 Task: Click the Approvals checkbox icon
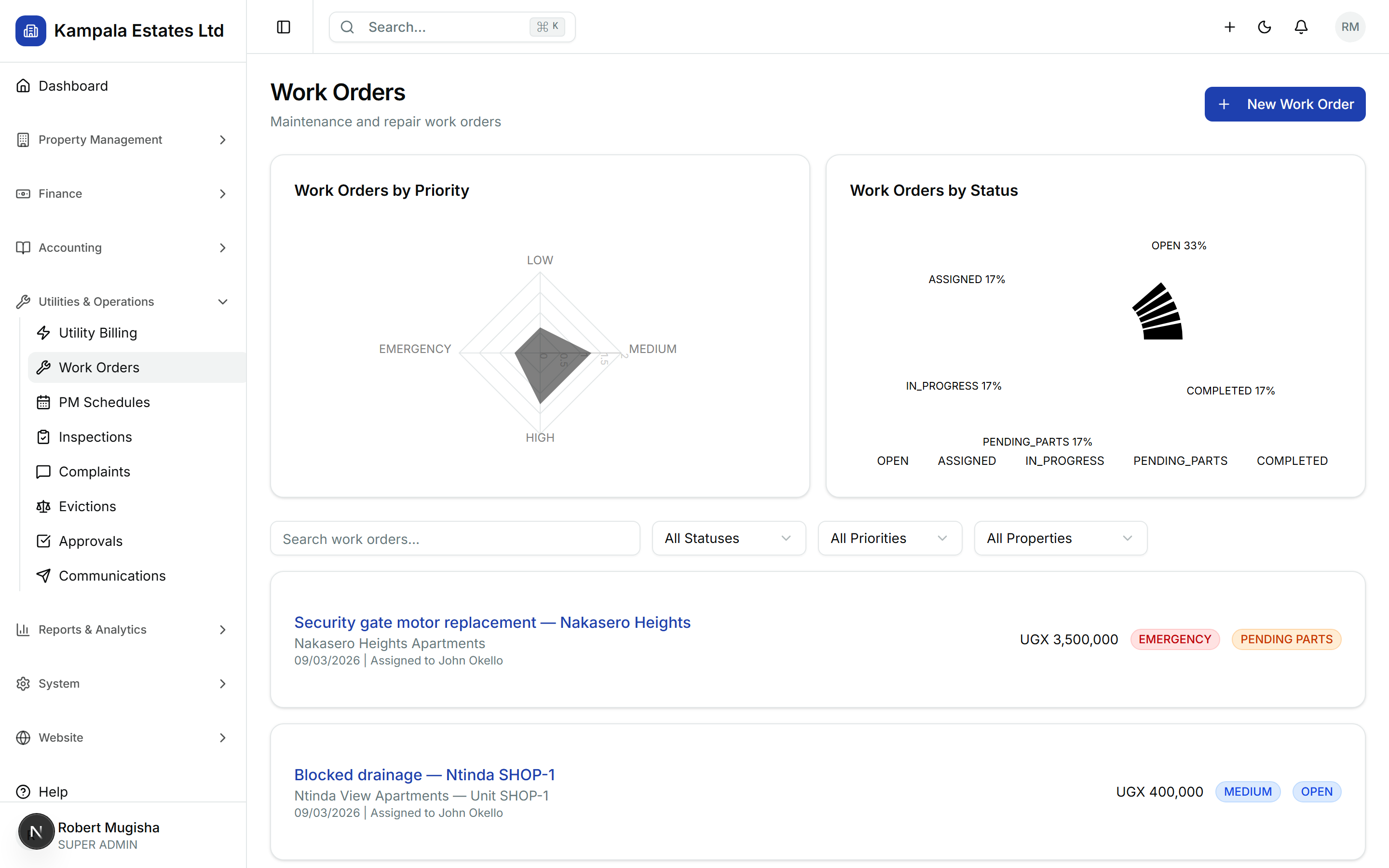43,542
